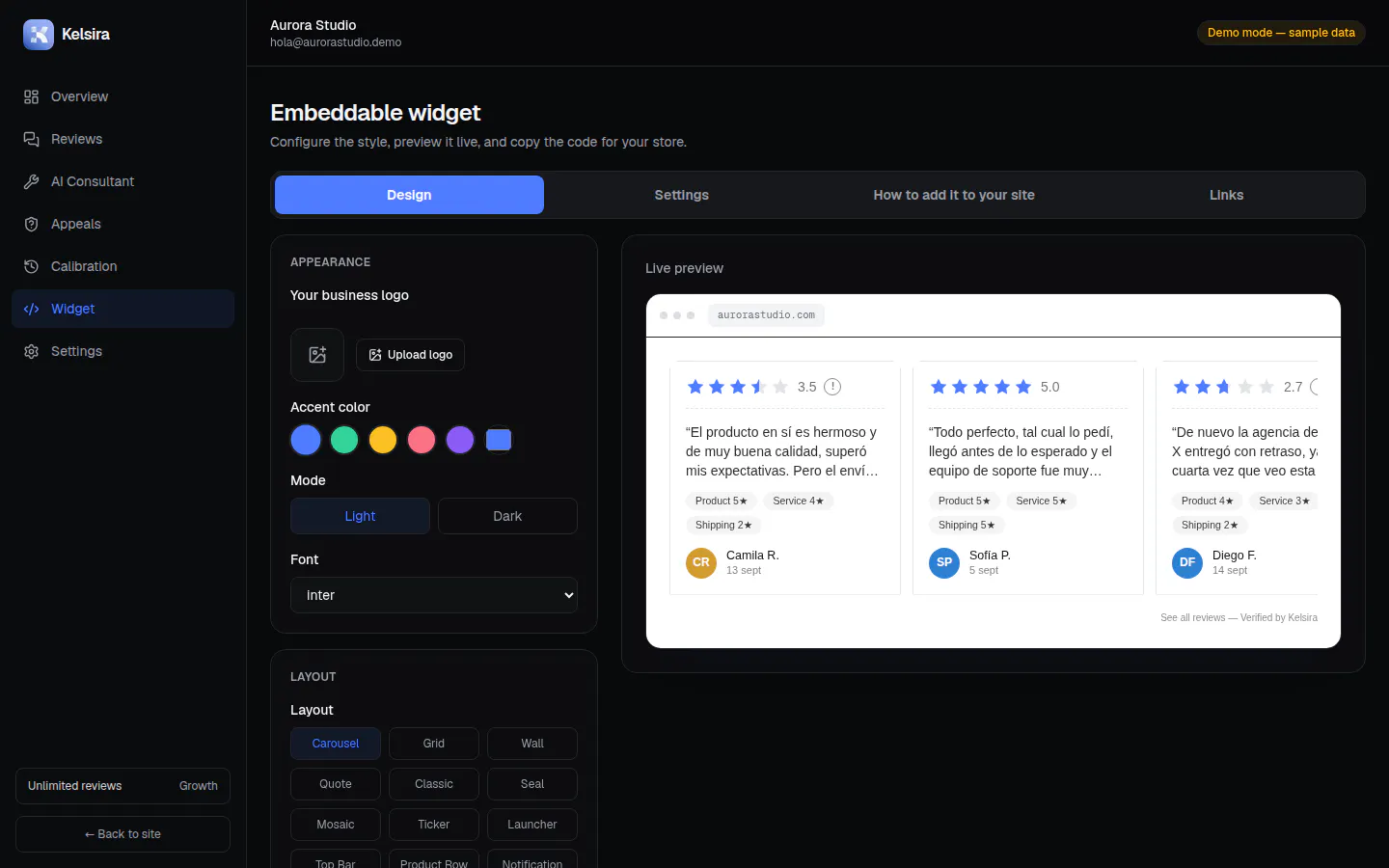Choose the Classic layout
This screenshot has width=1389, height=868.
click(434, 784)
